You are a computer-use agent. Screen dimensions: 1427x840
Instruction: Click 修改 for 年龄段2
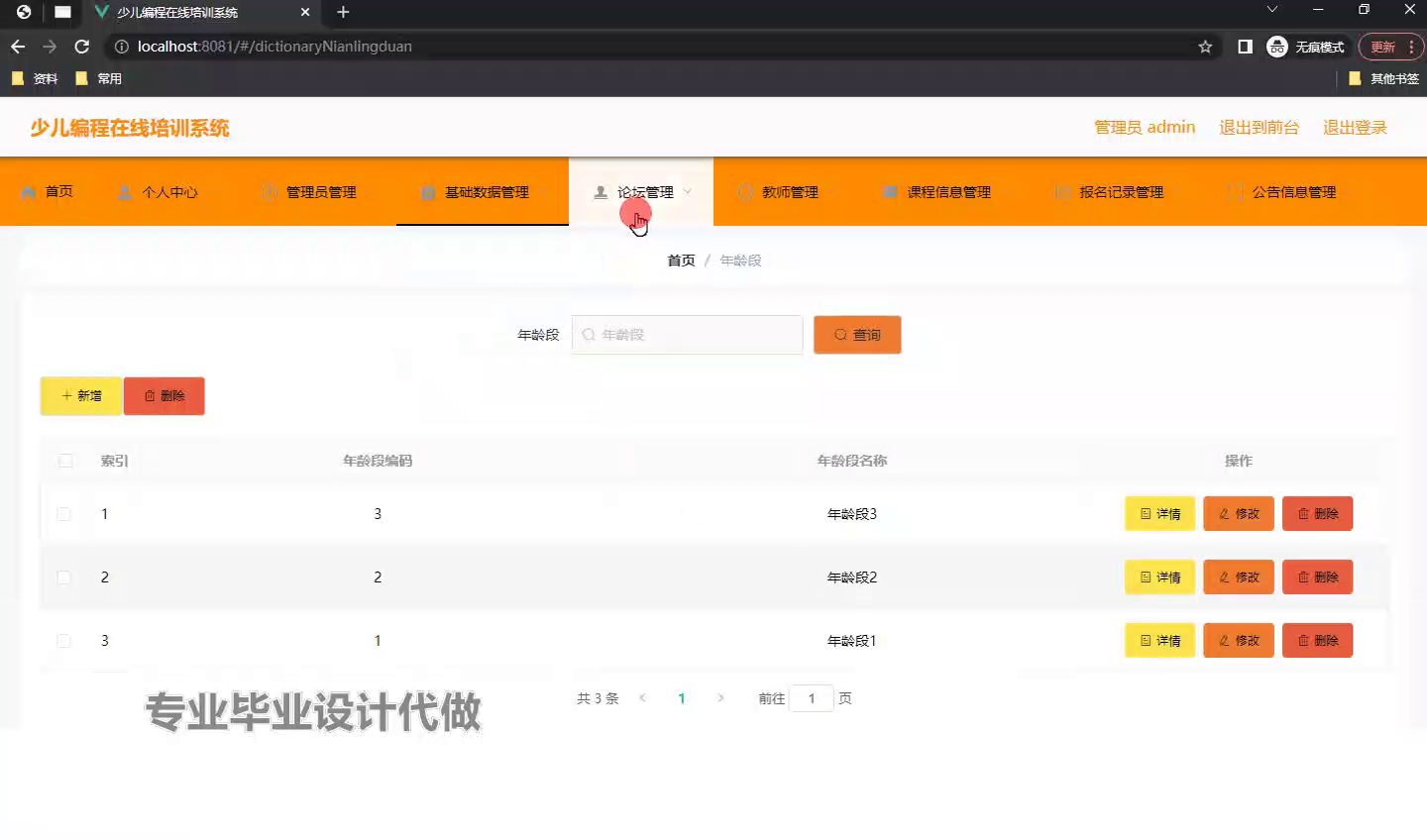coord(1239,577)
